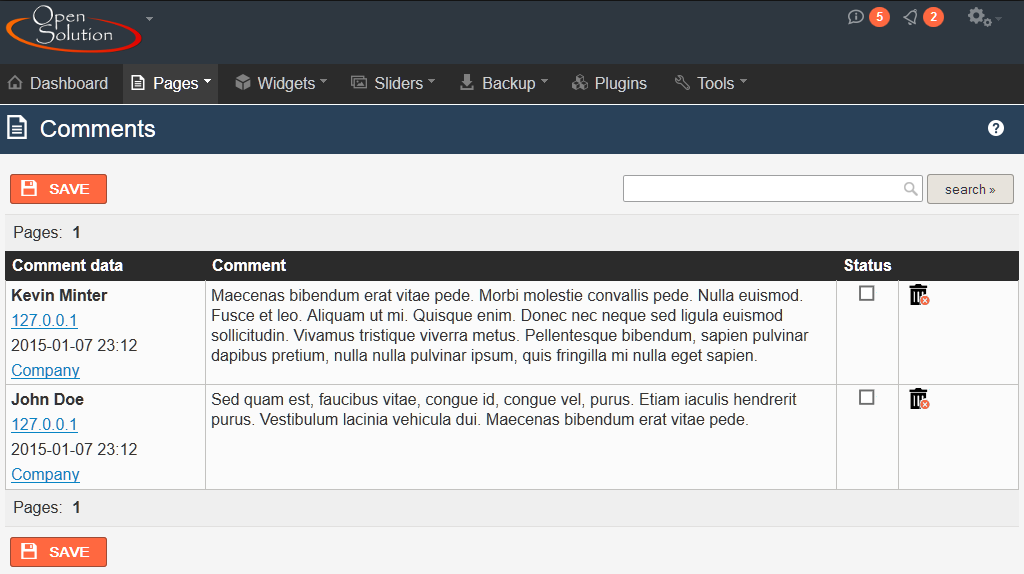Image resolution: width=1024 pixels, height=574 pixels.
Task: Toggle status checkbox for Kevin Minter's comment
Action: (x=867, y=293)
